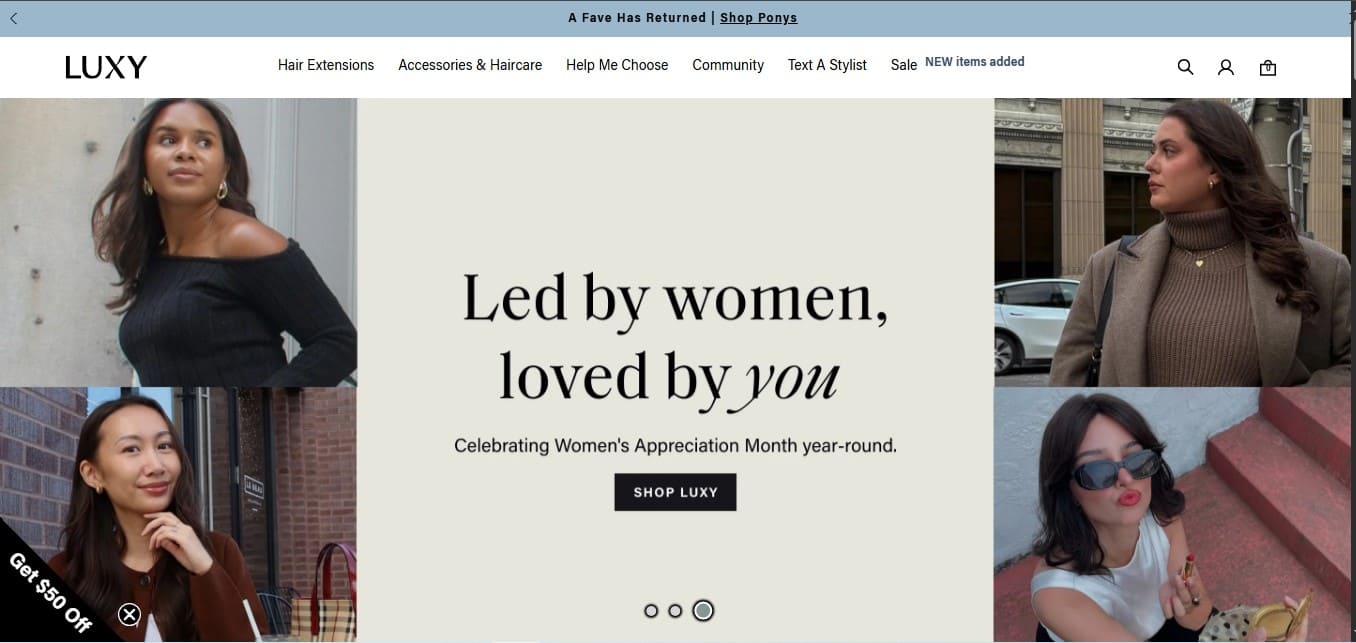1356x643 pixels.
Task: Open the shopping bag cart icon
Action: [1268, 67]
